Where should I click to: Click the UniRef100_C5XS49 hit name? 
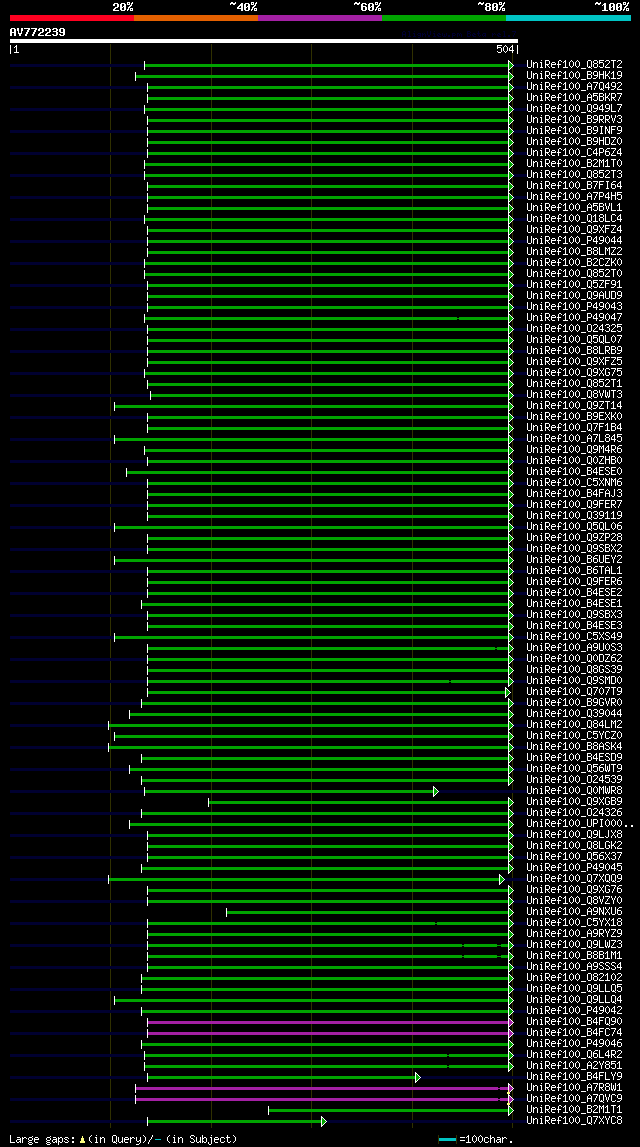[574, 637]
